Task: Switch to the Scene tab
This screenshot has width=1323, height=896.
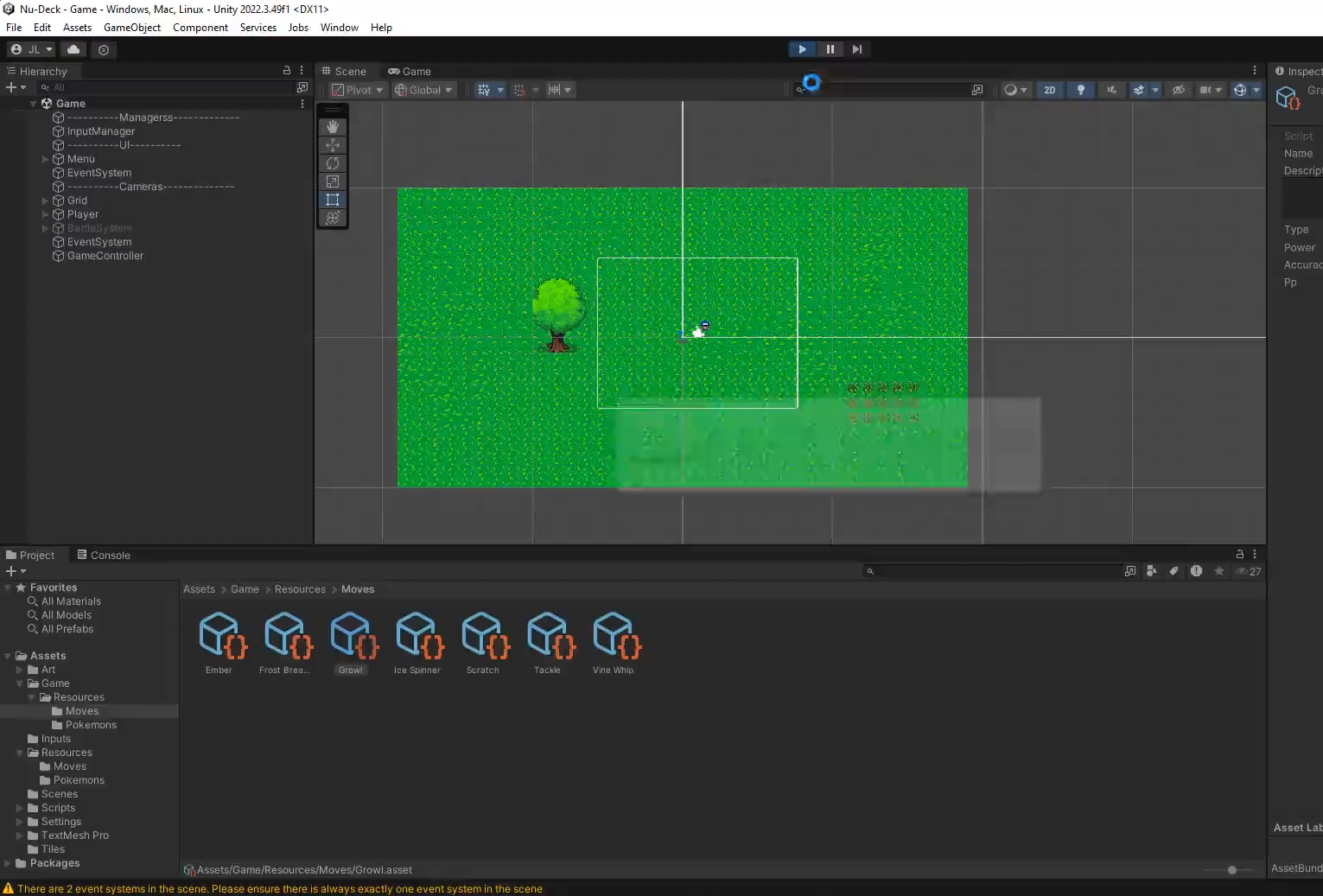Action: coord(345,72)
